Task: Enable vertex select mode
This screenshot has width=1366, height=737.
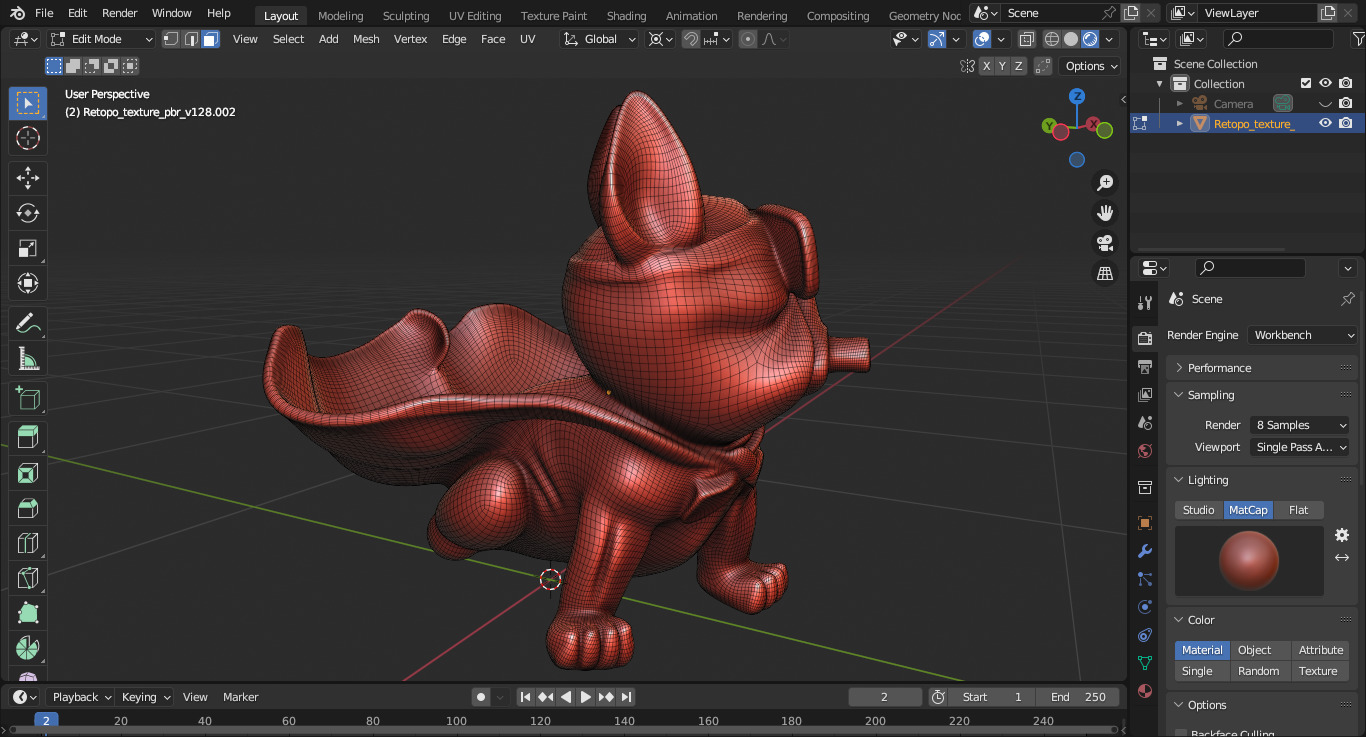Action: tap(171, 39)
